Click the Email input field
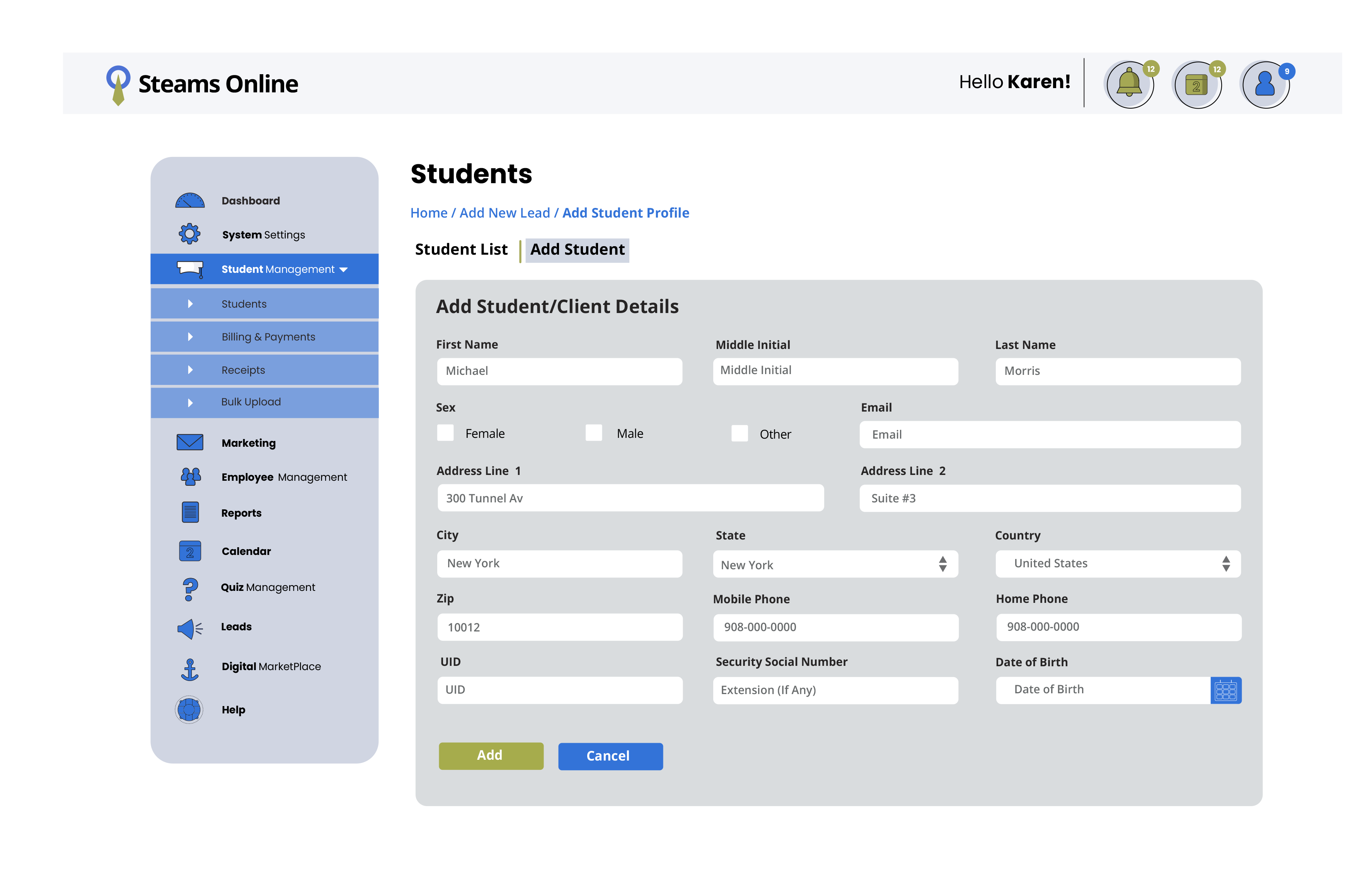The image size is (1372, 890). coord(1049,435)
